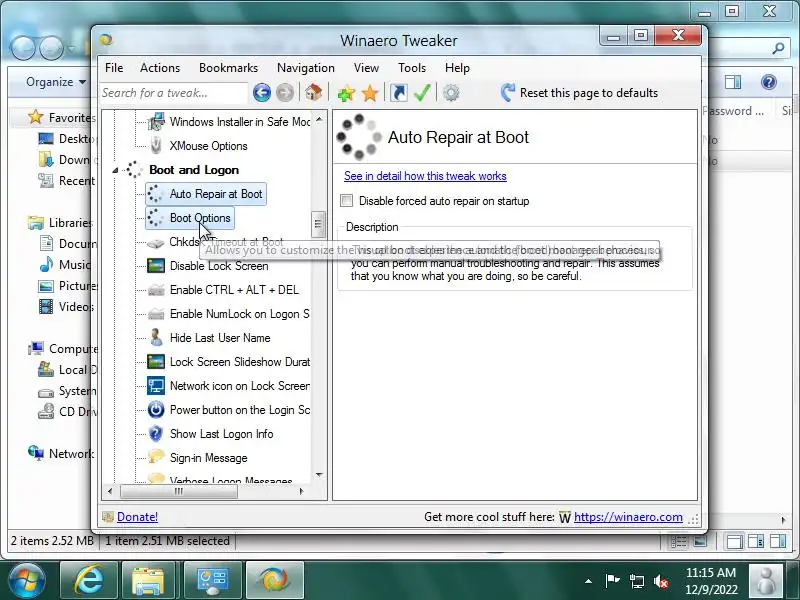This screenshot has height=600, width=800.
Task: Select Windows Installer in Safe Mode item
Action: (x=239, y=122)
